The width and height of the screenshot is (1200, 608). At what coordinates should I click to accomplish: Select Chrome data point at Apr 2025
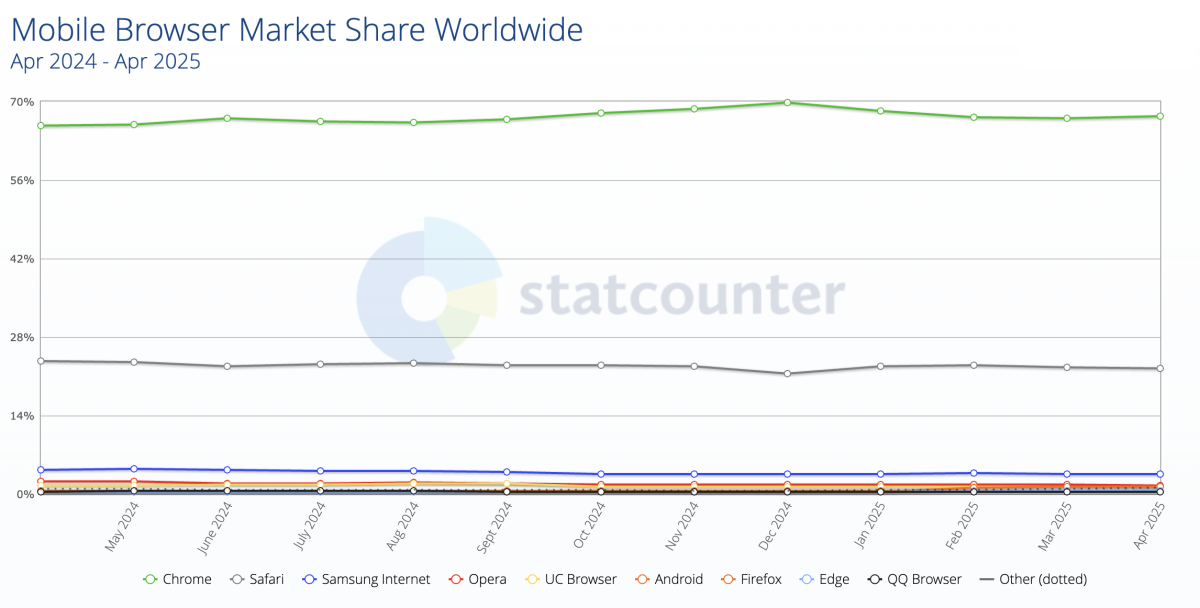click(1160, 116)
